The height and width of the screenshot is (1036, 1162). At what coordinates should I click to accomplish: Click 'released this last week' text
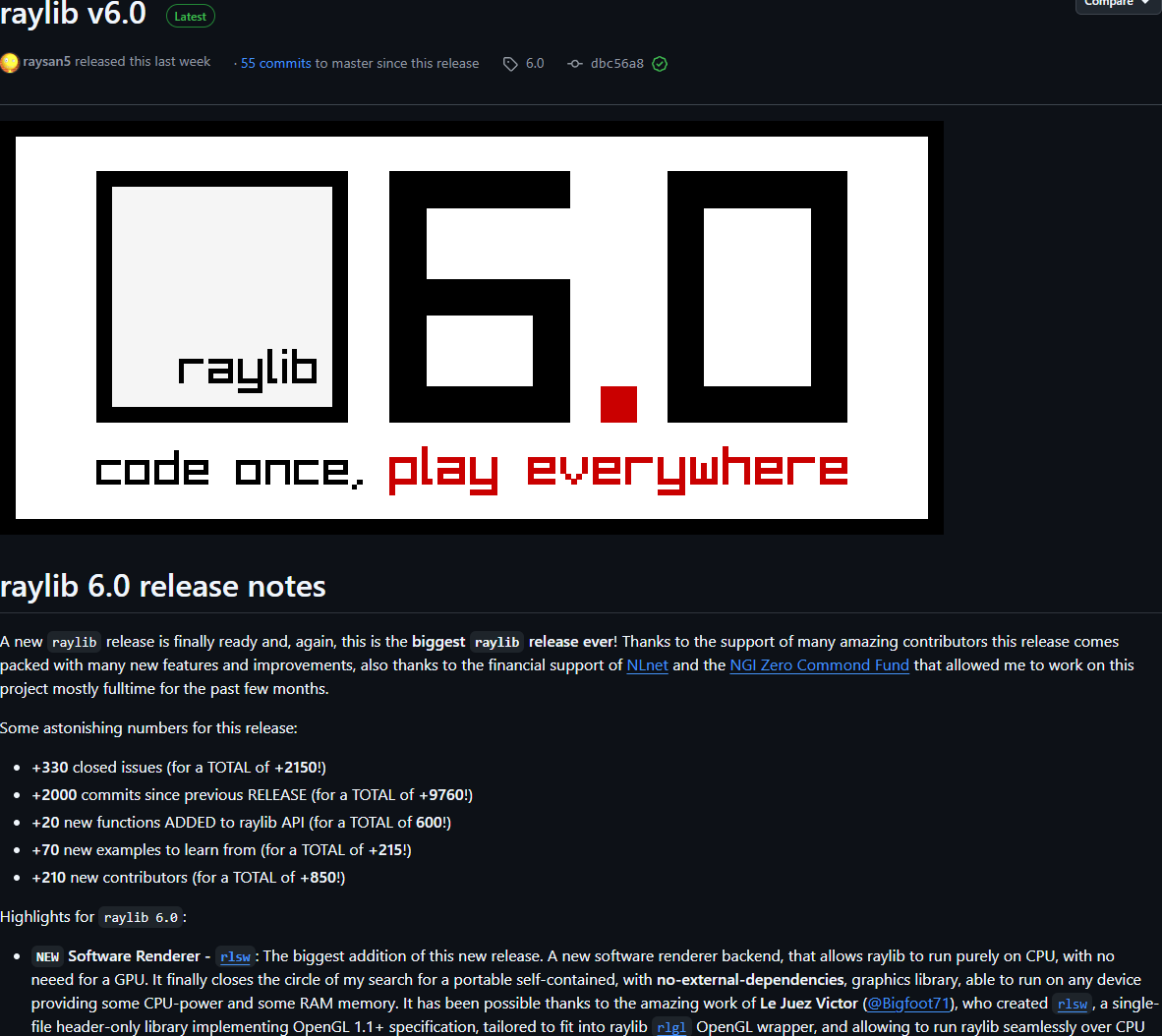[143, 62]
